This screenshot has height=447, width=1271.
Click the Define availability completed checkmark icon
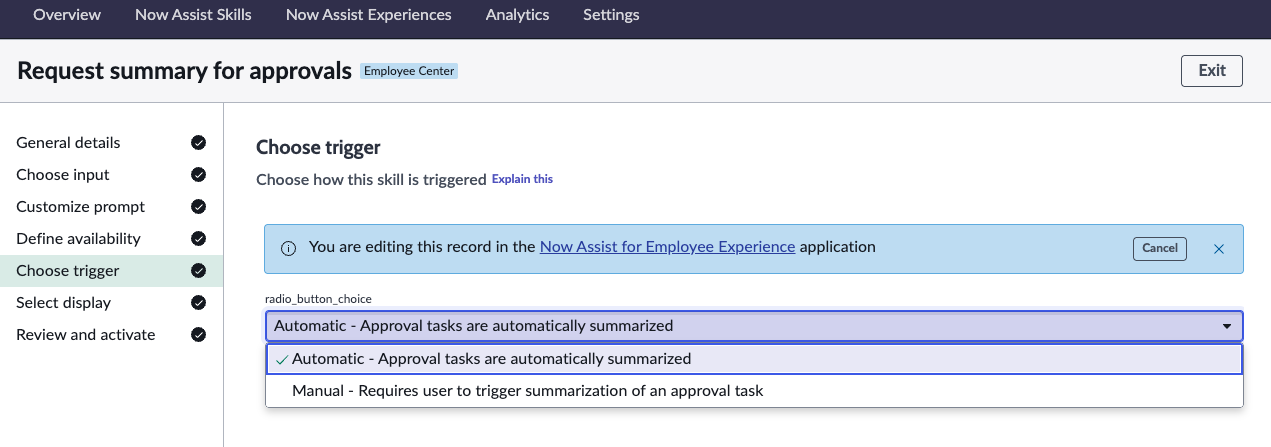(x=198, y=239)
